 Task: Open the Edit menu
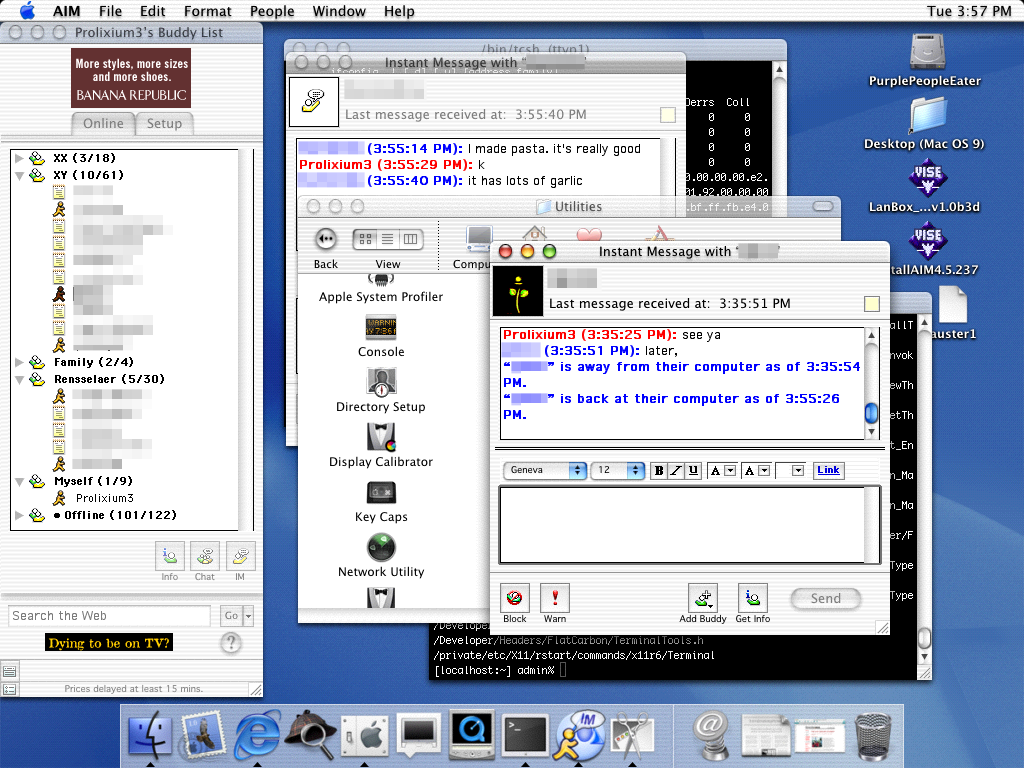click(x=152, y=11)
